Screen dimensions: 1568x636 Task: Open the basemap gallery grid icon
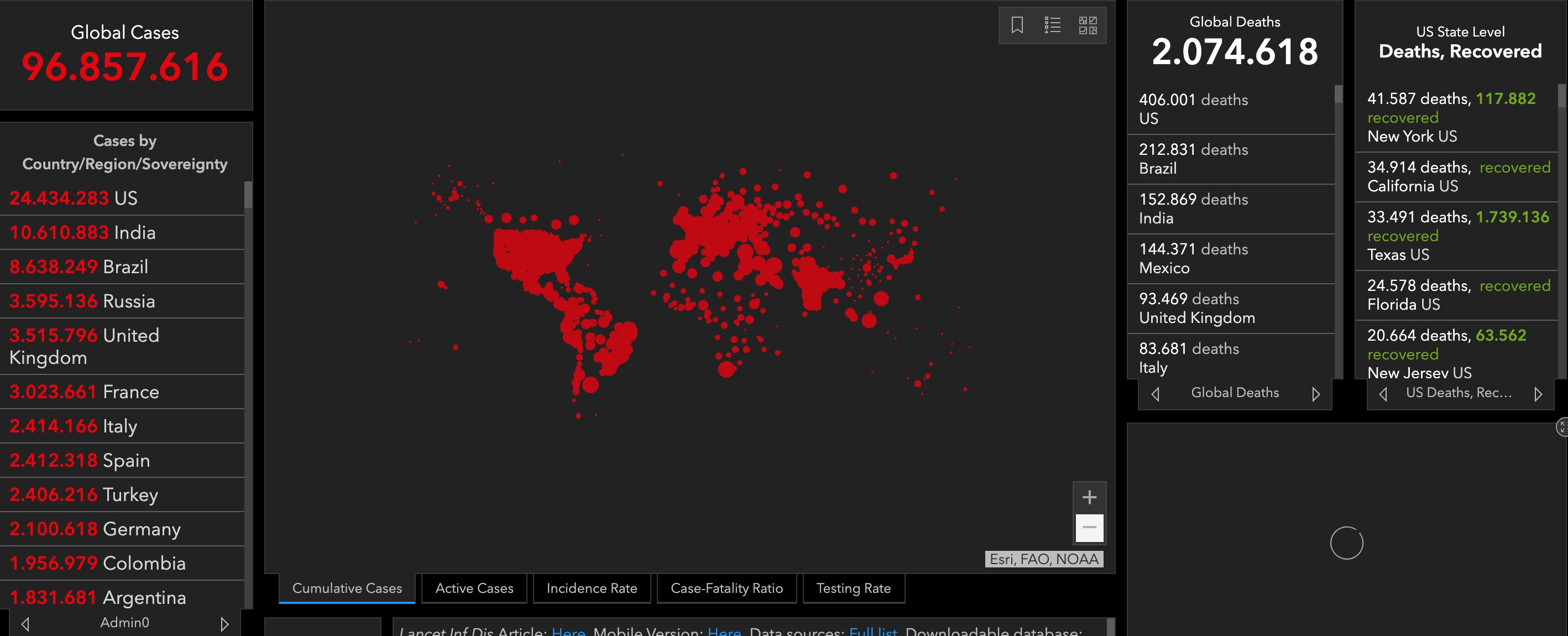pyautogui.click(x=1087, y=25)
